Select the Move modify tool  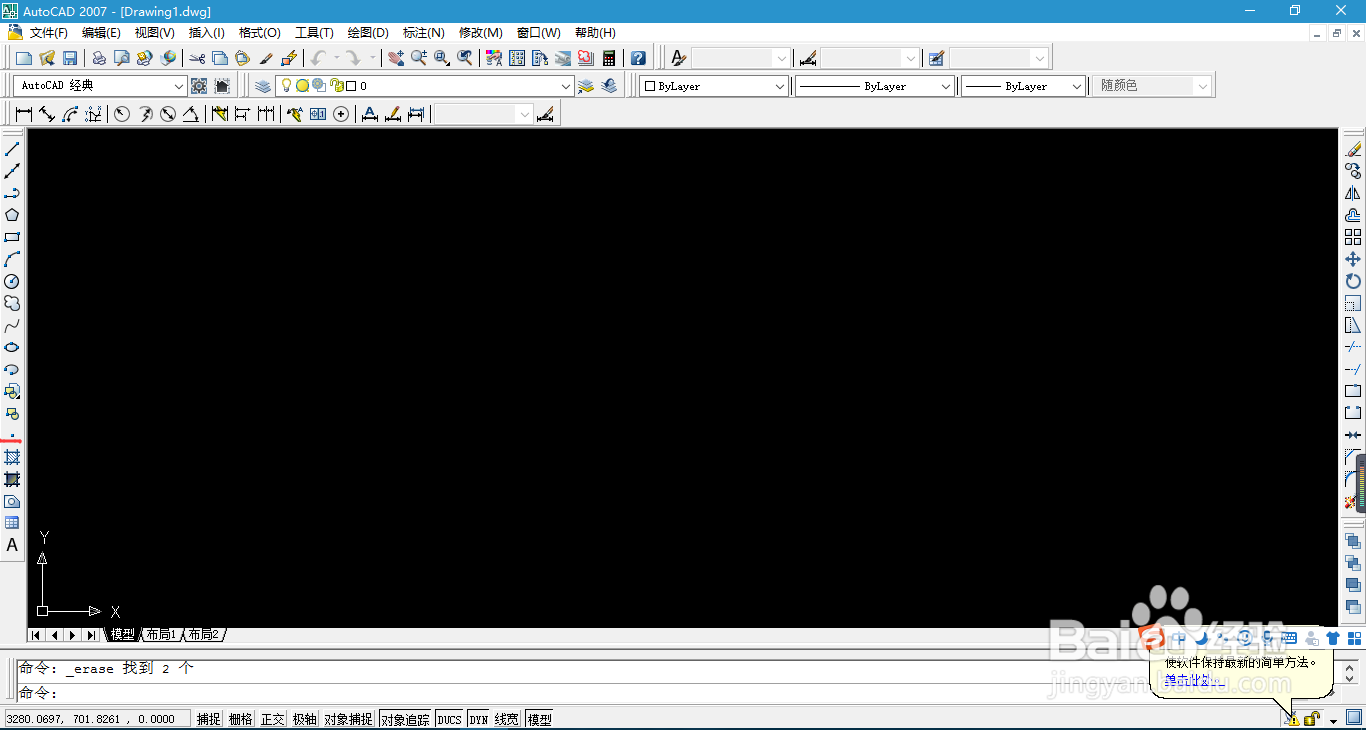[x=1353, y=259]
